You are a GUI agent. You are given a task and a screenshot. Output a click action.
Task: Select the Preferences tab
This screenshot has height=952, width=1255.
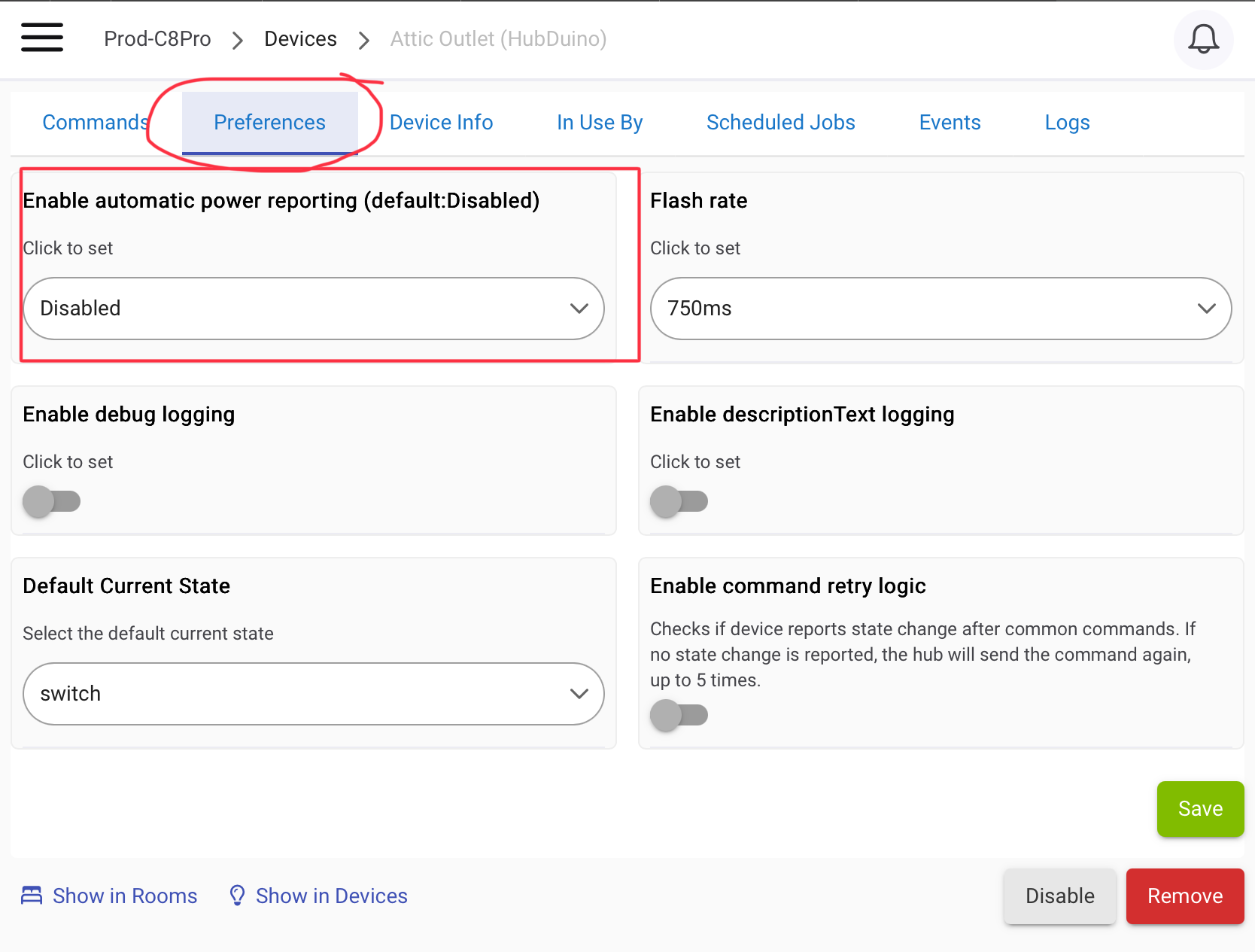[269, 123]
